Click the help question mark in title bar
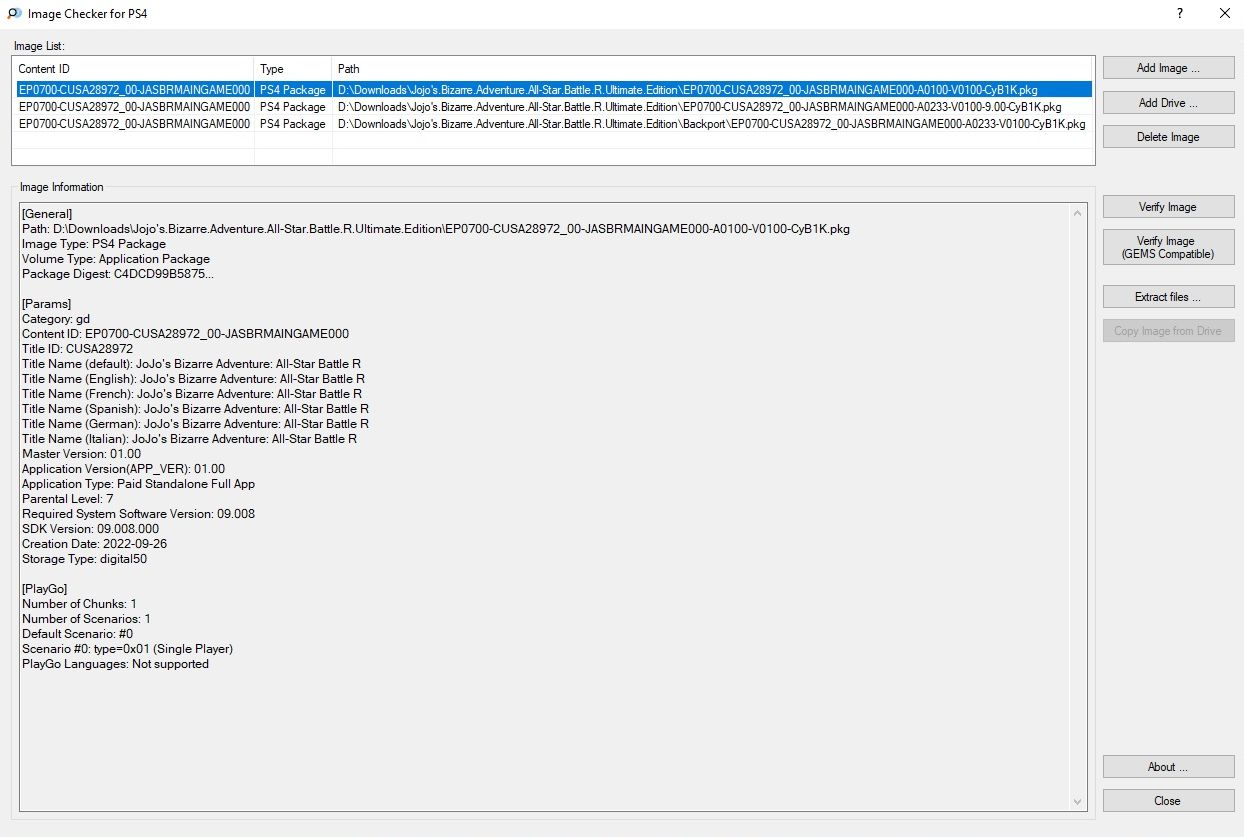This screenshot has width=1244, height=837. 1180,14
